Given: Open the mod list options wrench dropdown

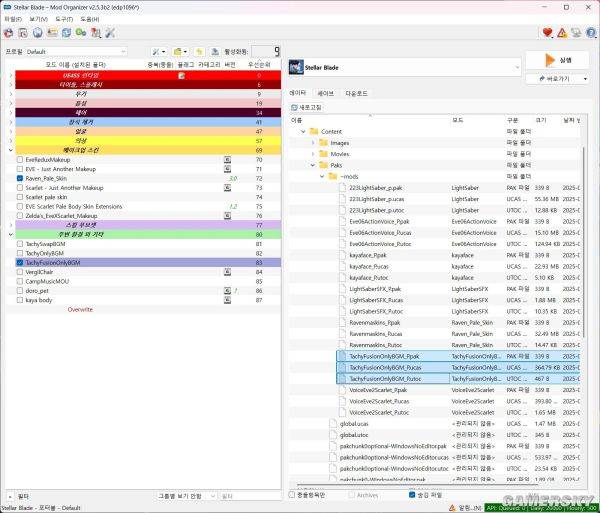Looking at the screenshot, I should coord(159,52).
